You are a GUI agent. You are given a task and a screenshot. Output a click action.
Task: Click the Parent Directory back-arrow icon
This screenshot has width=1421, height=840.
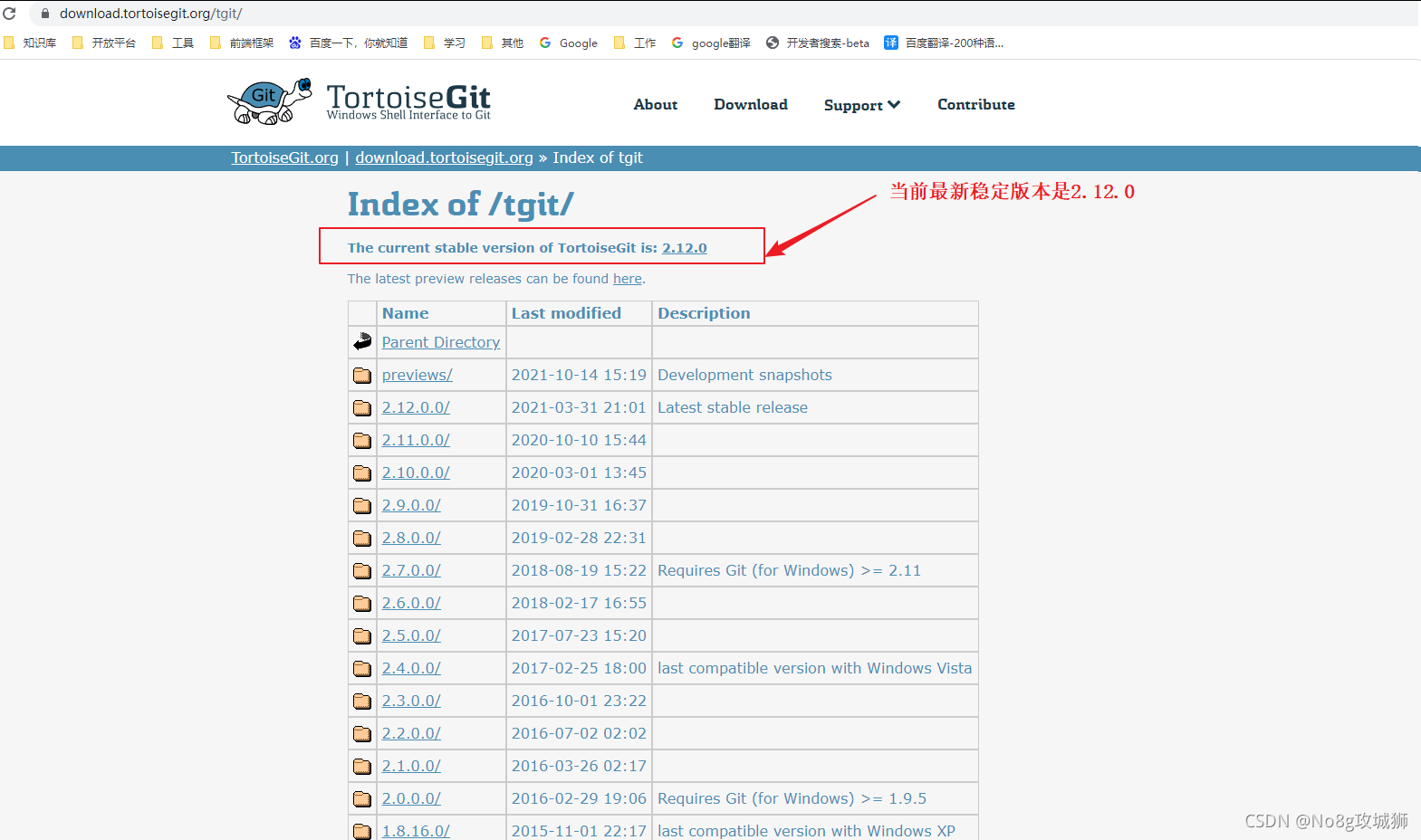tap(362, 341)
